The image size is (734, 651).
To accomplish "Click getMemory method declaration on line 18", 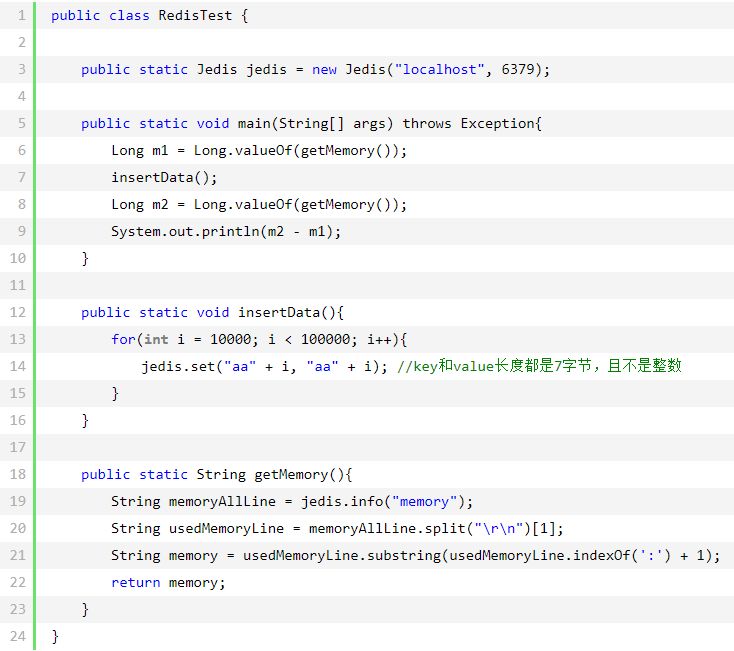I will [291, 475].
